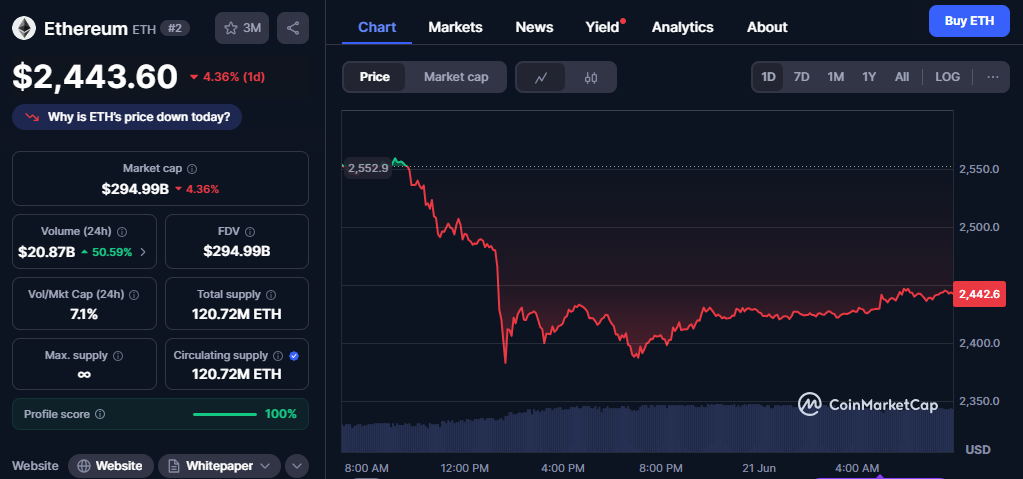
Task: Click the Buy ETH button
Action: pyautogui.click(x=969, y=21)
